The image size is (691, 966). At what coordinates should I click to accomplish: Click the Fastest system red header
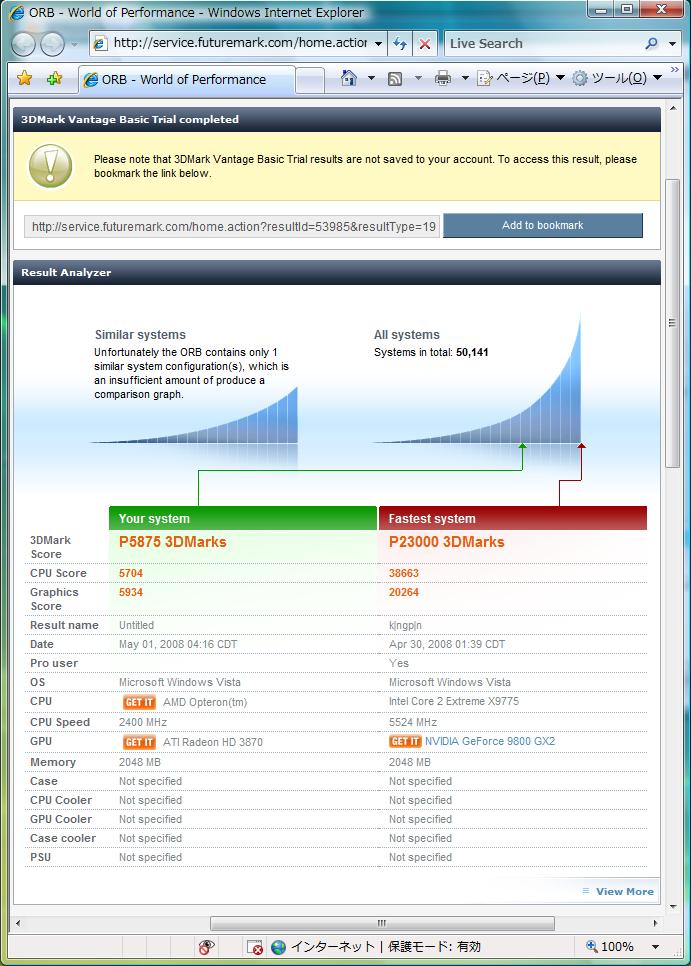[x=513, y=518]
